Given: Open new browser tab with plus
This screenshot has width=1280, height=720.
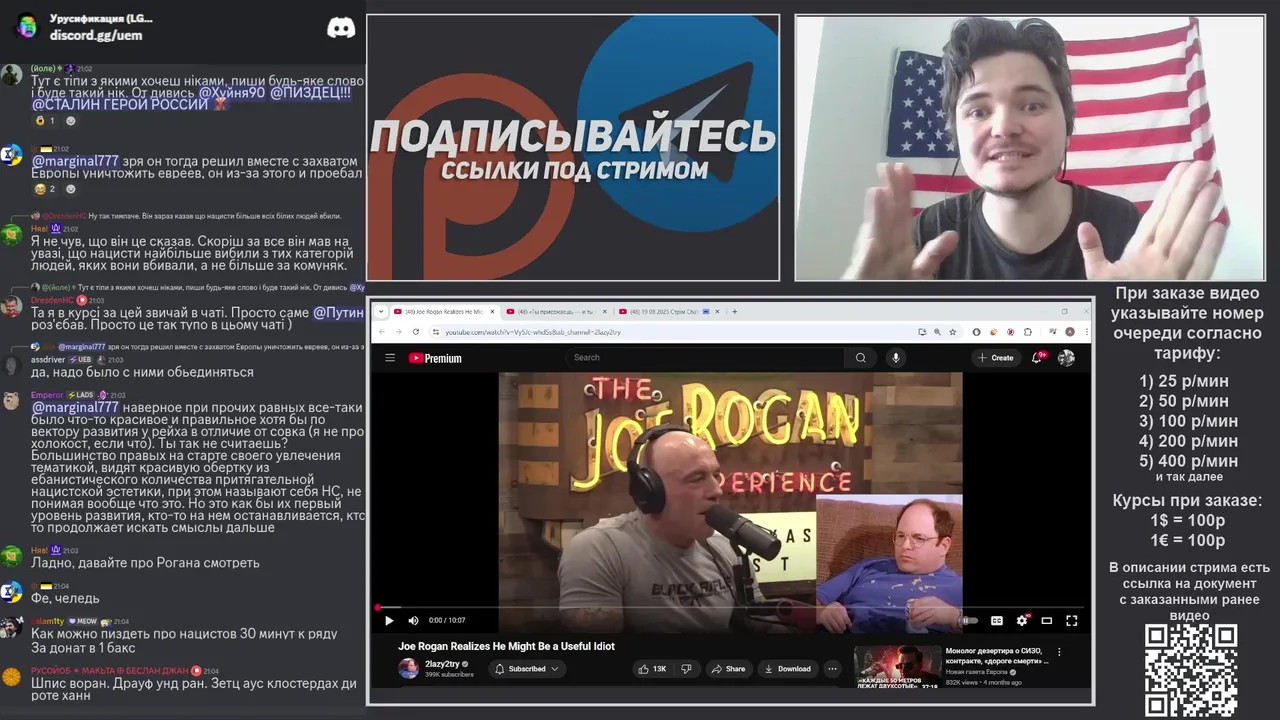Looking at the screenshot, I should click(x=734, y=311).
